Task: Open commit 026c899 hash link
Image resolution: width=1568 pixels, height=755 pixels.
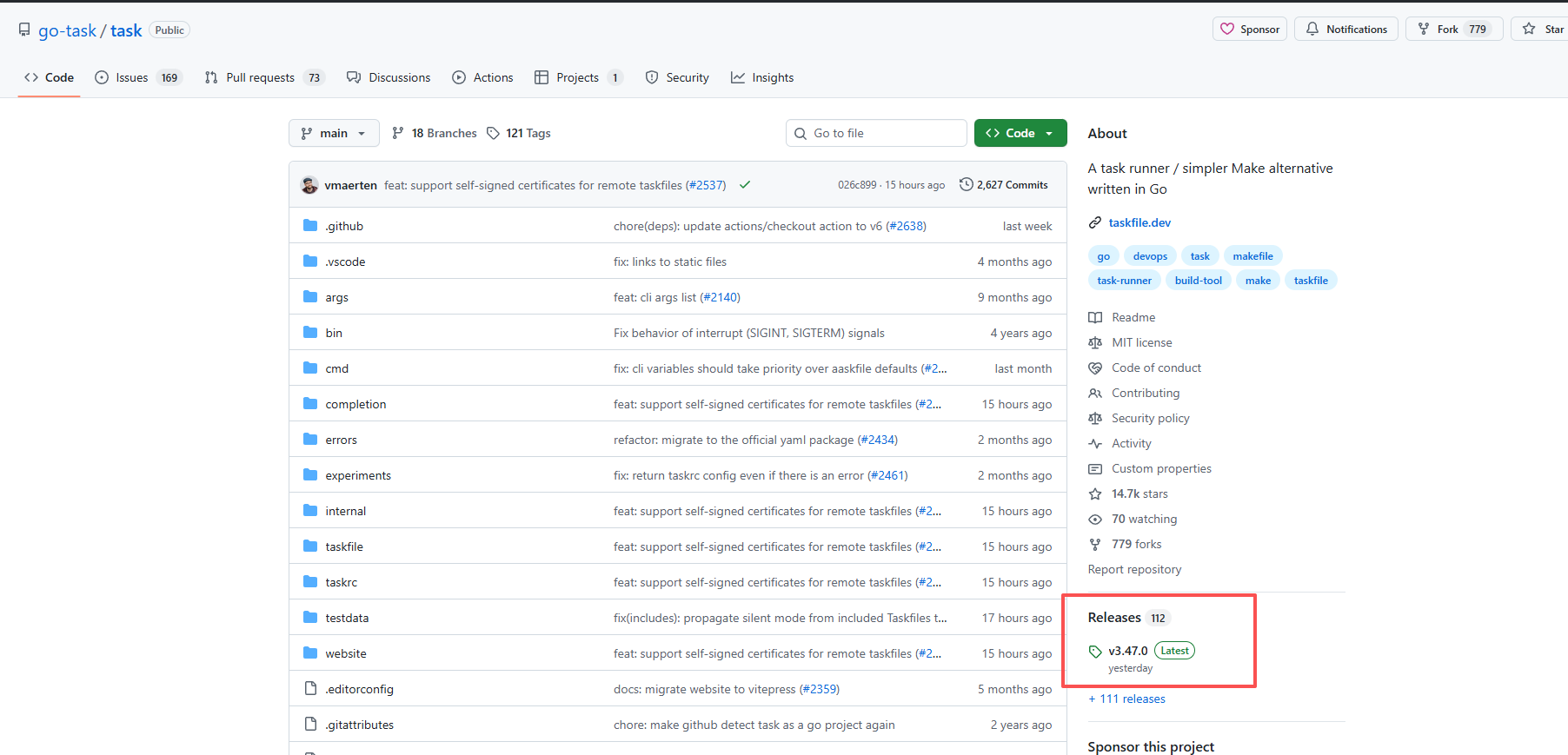Action: pyautogui.click(x=856, y=185)
